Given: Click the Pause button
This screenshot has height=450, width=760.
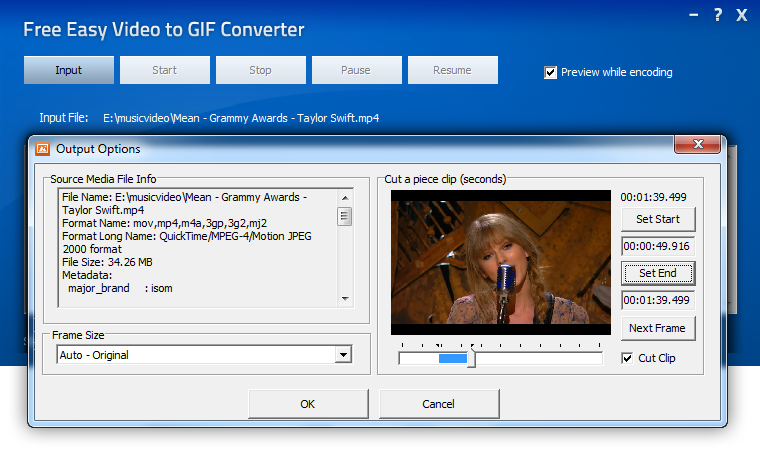Looking at the screenshot, I should (357, 70).
